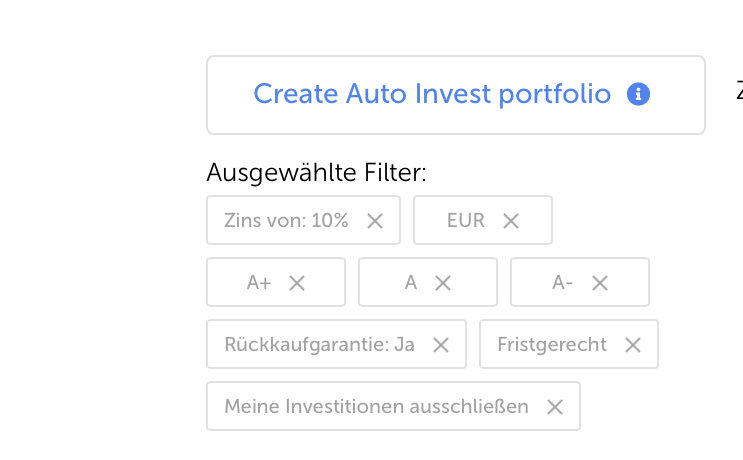The width and height of the screenshot is (743, 460).
Task: Click the A+ filter chip label
Action: [x=259, y=283]
